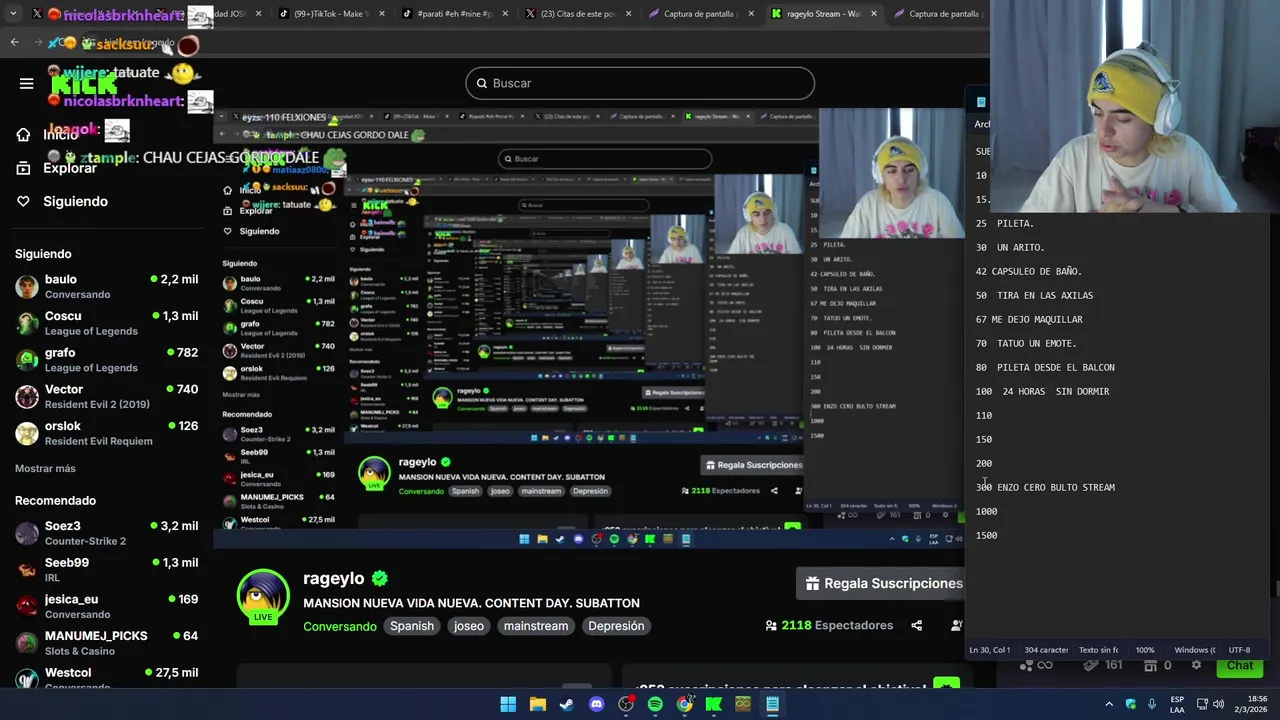The width and height of the screenshot is (1280, 720).
Task: Close the rageylo Stream tab
Action: pyautogui.click(x=874, y=14)
